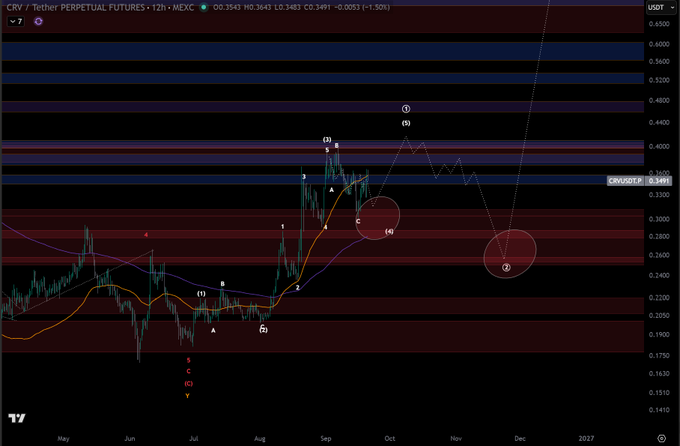The image size is (680, 446).
Task: Click the 0.6500 price axis value
Action: coord(659,24)
